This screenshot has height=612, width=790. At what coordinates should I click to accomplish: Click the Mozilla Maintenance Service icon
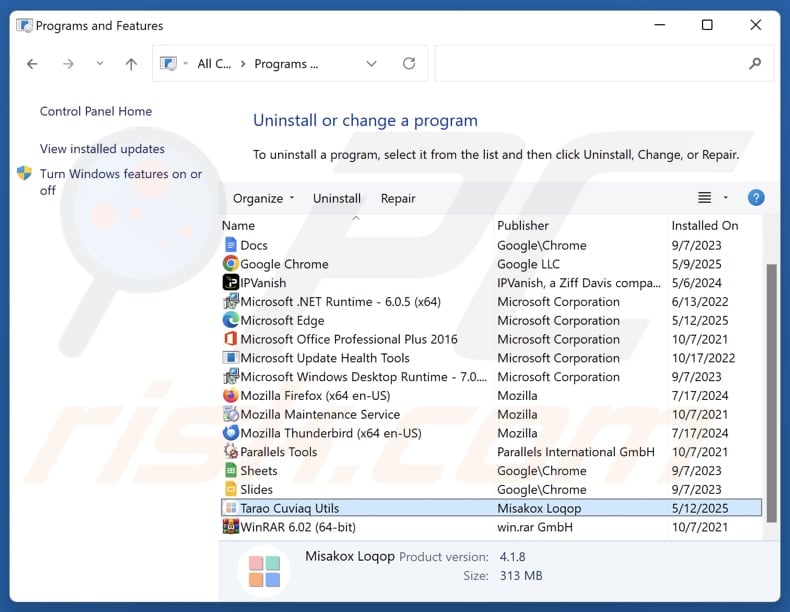click(x=230, y=414)
